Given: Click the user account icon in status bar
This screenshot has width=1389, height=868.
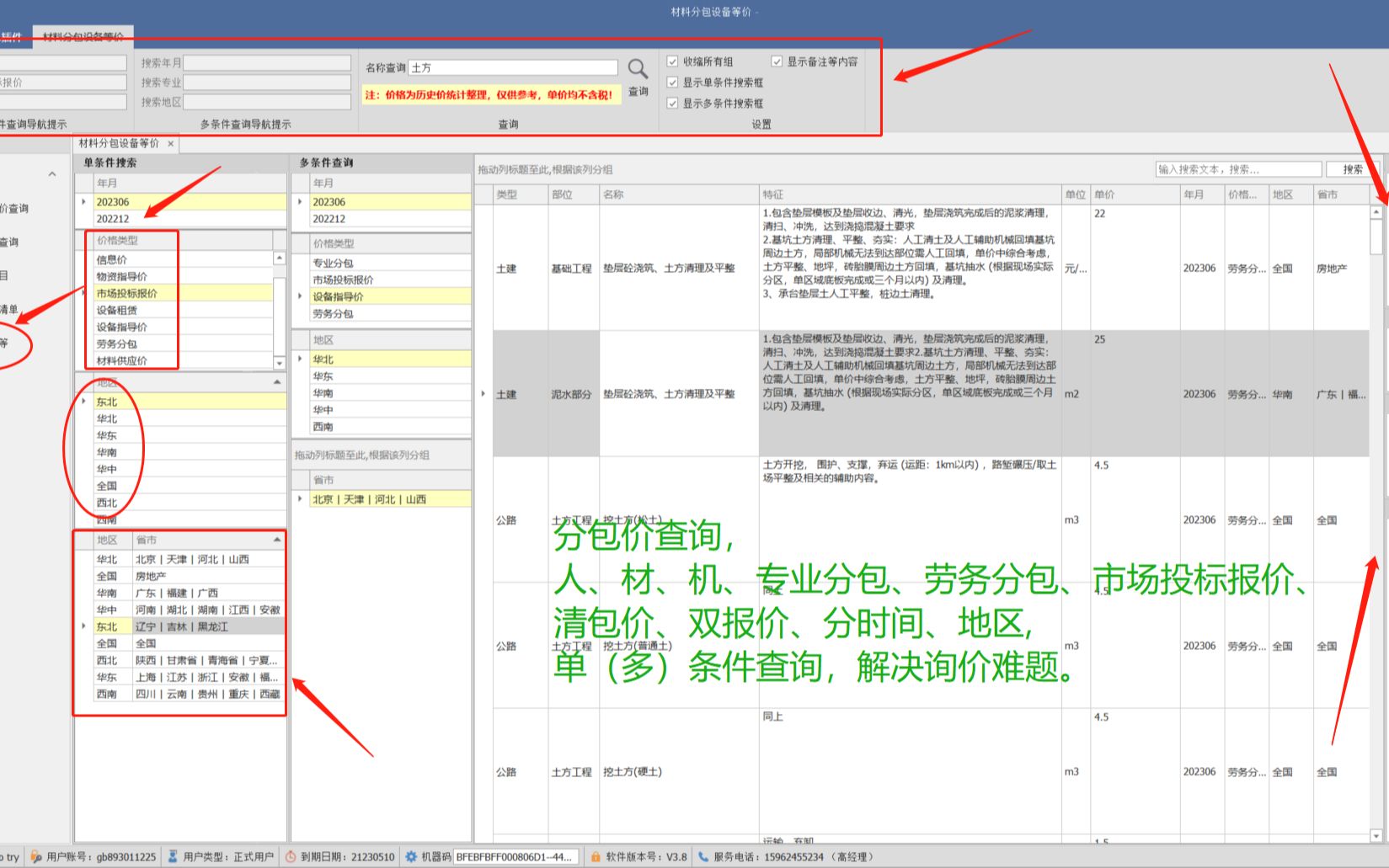Looking at the screenshot, I should click(36, 857).
